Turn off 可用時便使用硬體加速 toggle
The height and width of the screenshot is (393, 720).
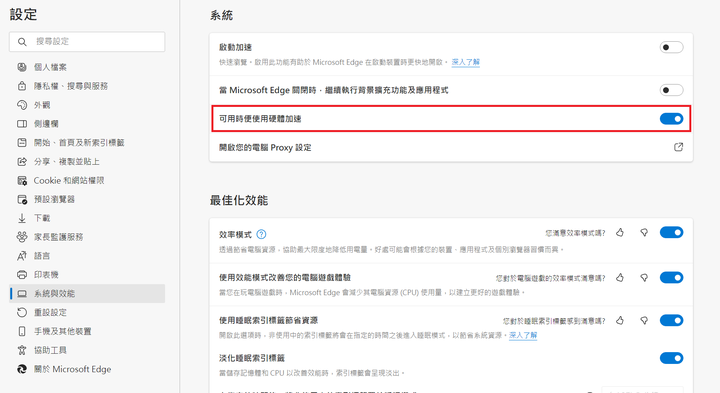tap(671, 119)
